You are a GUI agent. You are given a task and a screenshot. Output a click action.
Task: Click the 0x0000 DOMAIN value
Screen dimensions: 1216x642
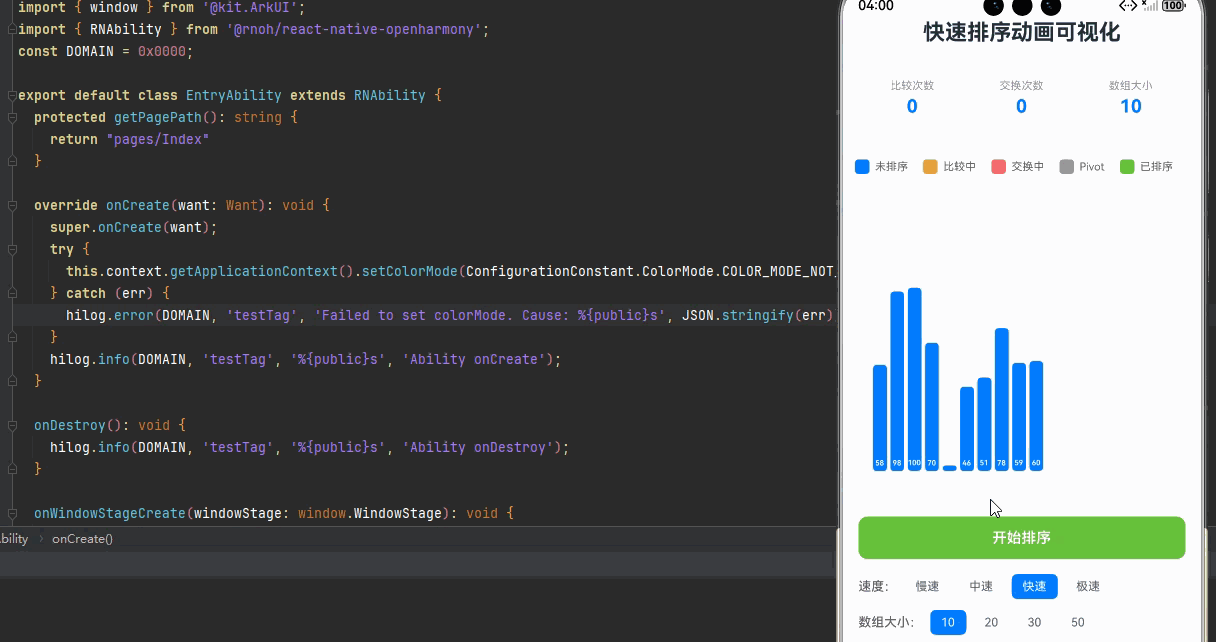tap(162, 51)
